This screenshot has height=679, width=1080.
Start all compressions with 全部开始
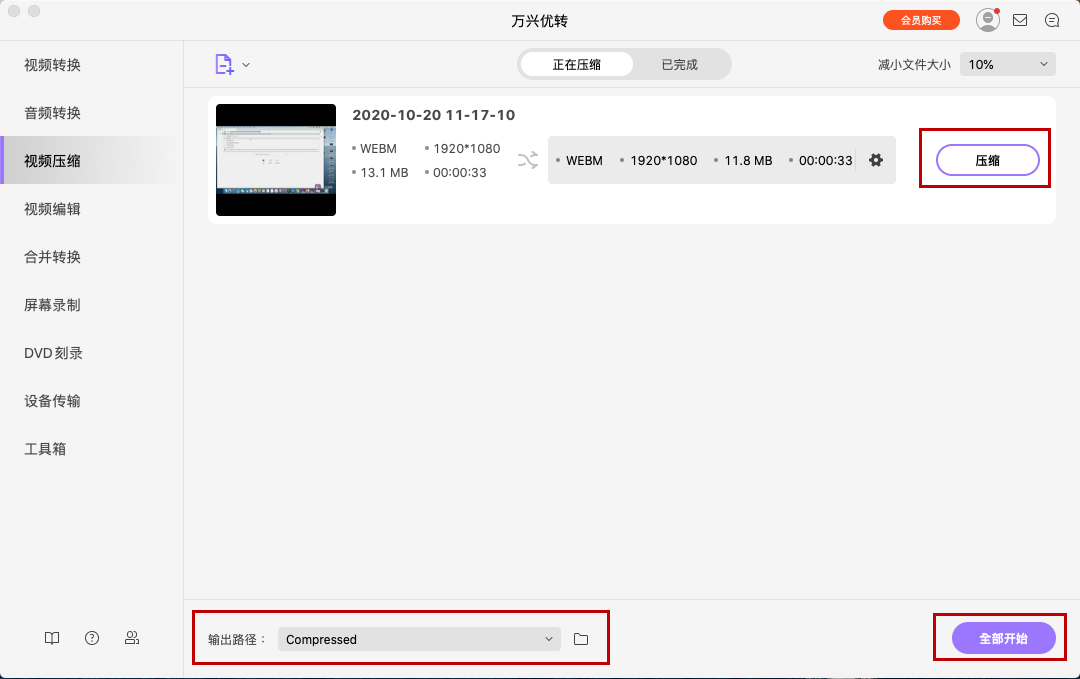tap(1002, 638)
